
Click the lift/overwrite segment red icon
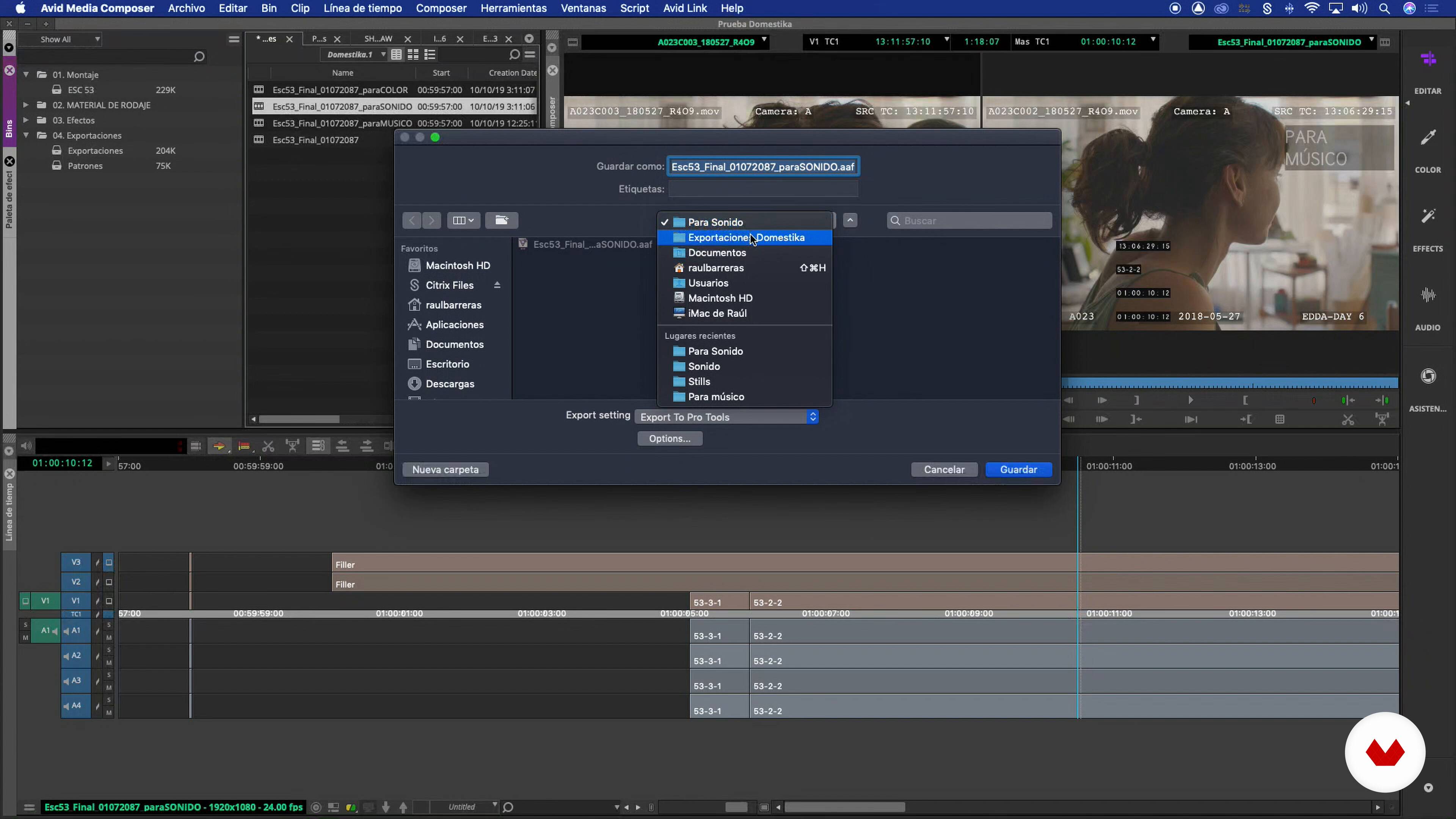pos(244,447)
